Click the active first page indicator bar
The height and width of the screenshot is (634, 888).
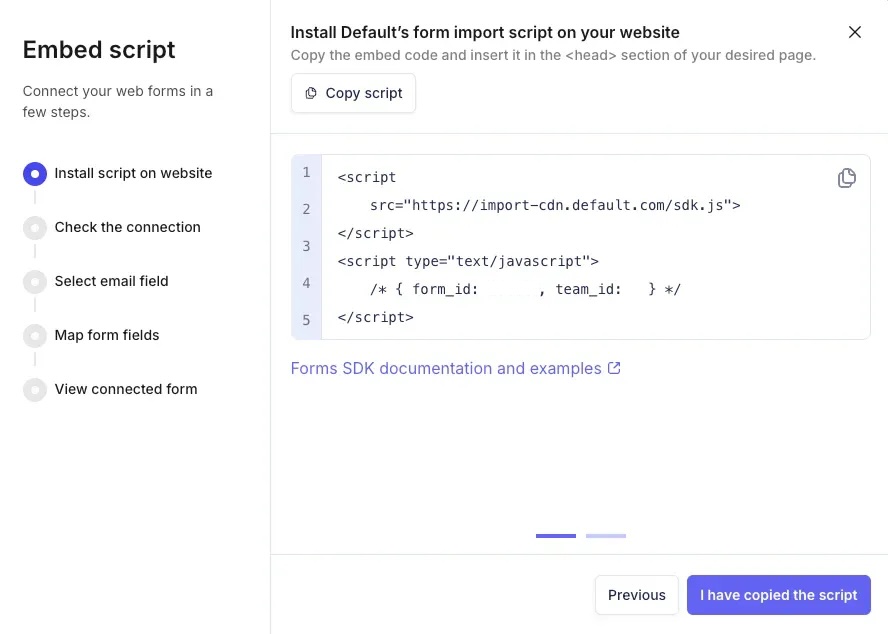tap(556, 536)
